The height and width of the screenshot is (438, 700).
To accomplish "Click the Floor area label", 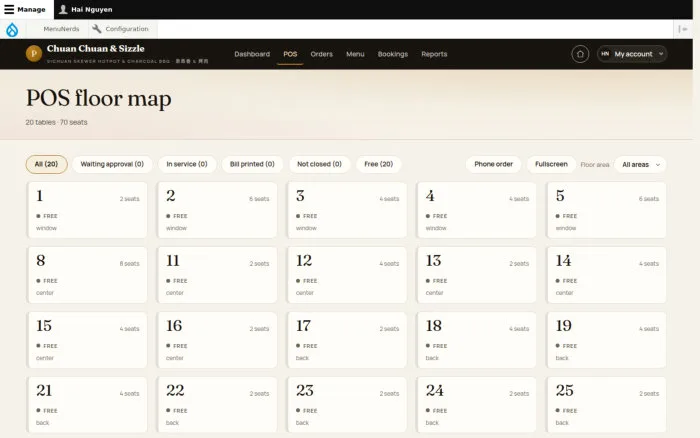I will coord(595,165).
